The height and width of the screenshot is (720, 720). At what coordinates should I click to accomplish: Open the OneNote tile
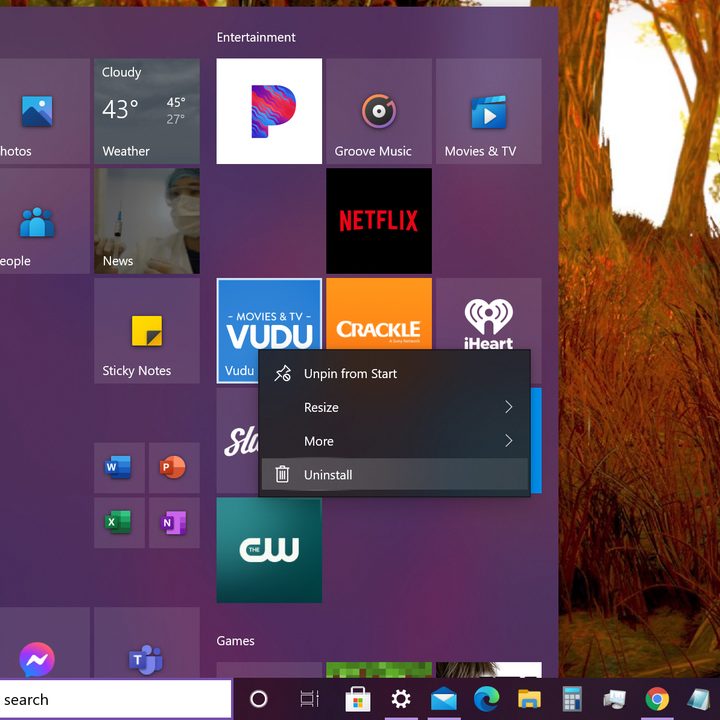pos(174,523)
